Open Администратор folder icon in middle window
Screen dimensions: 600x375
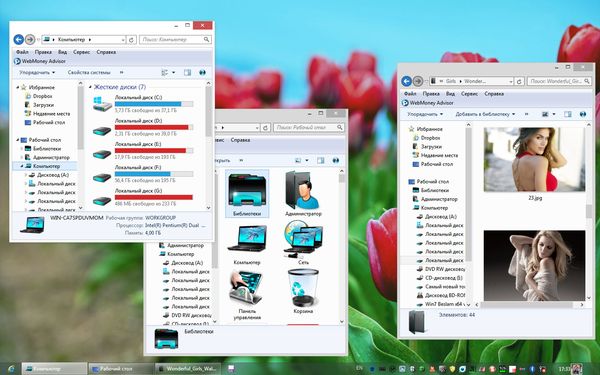(x=303, y=194)
